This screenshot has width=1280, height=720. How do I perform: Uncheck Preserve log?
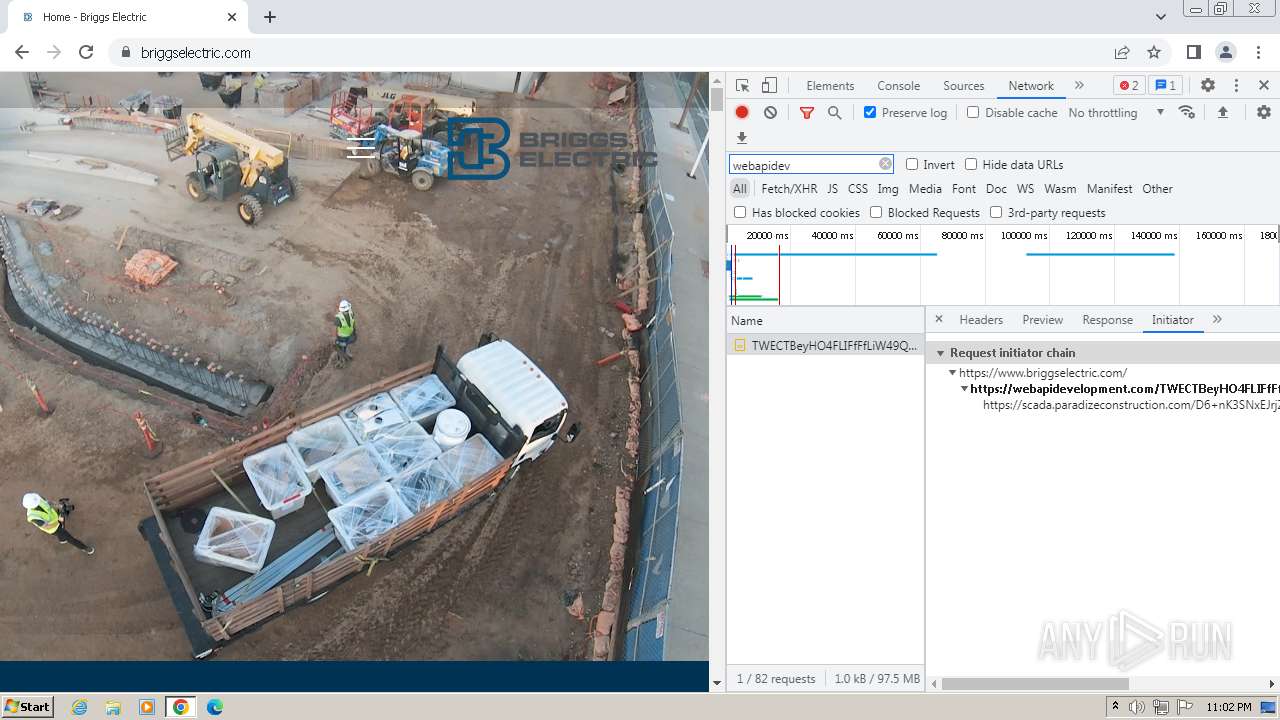pos(870,112)
